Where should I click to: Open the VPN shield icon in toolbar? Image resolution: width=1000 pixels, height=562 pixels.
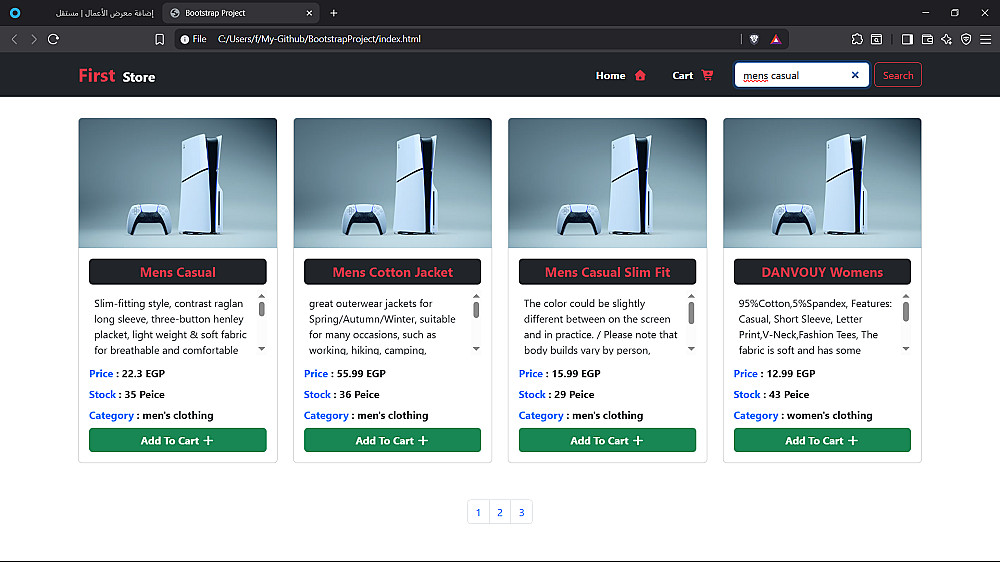click(966, 39)
